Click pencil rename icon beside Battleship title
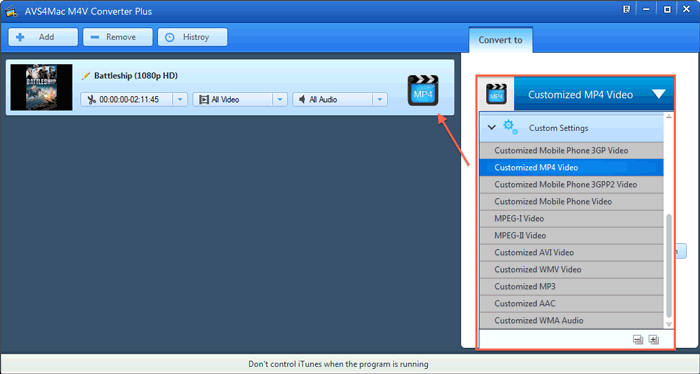Screen dimensions: 700x374 86,76
